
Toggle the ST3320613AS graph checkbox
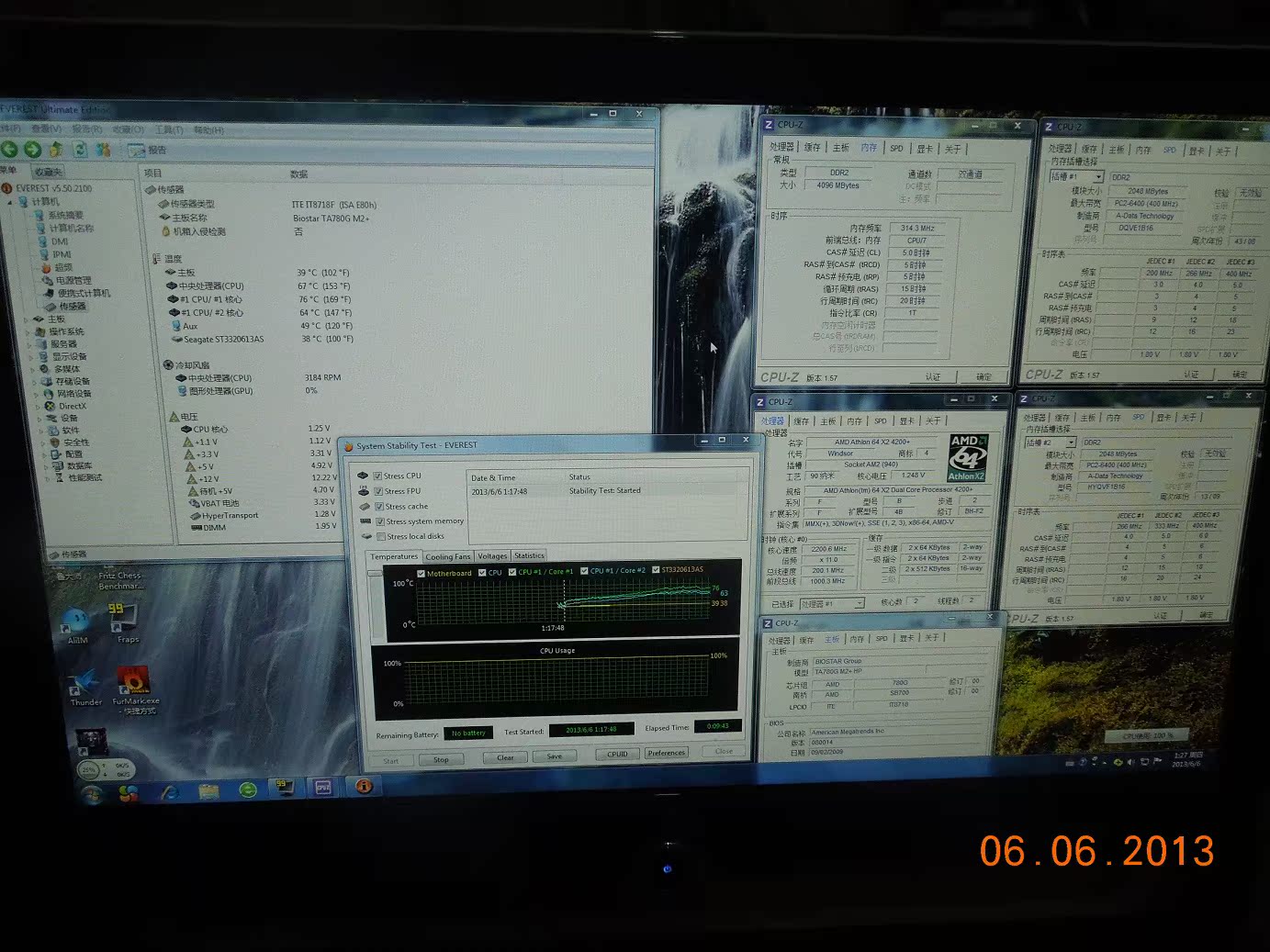point(656,570)
